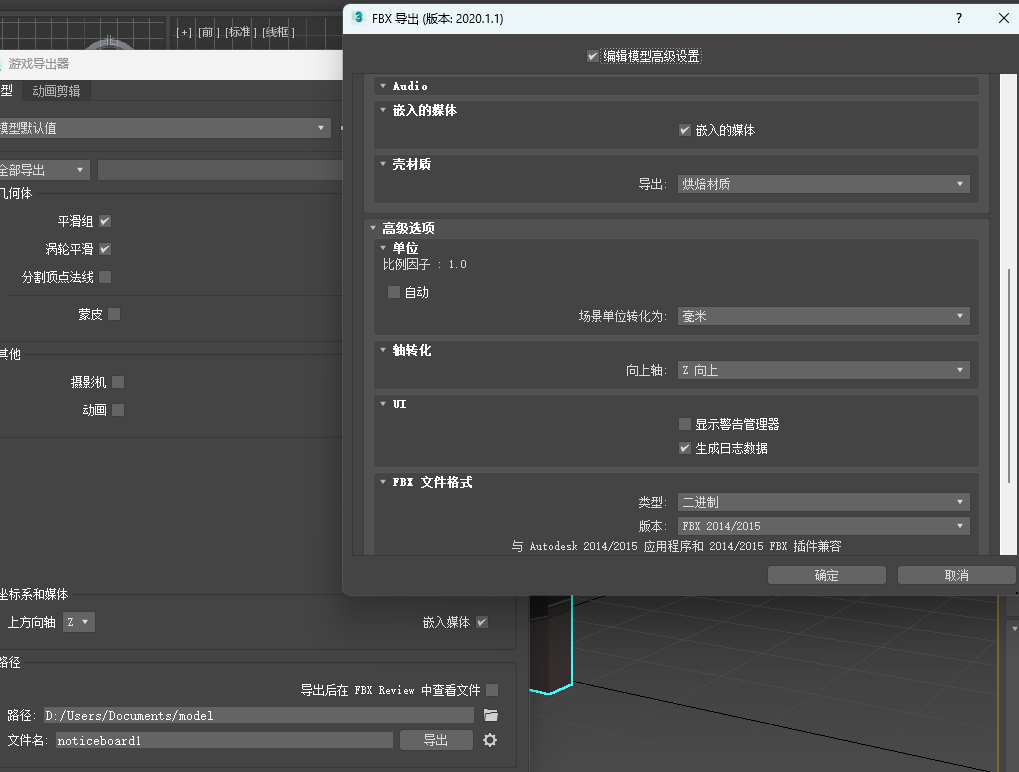
Task: Click the 3ds Max logo in dialog title bar
Action: coord(359,18)
